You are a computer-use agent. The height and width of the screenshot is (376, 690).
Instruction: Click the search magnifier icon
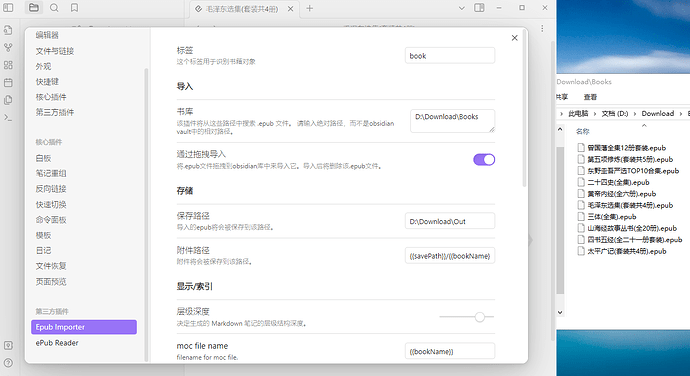pyautogui.click(x=54, y=8)
